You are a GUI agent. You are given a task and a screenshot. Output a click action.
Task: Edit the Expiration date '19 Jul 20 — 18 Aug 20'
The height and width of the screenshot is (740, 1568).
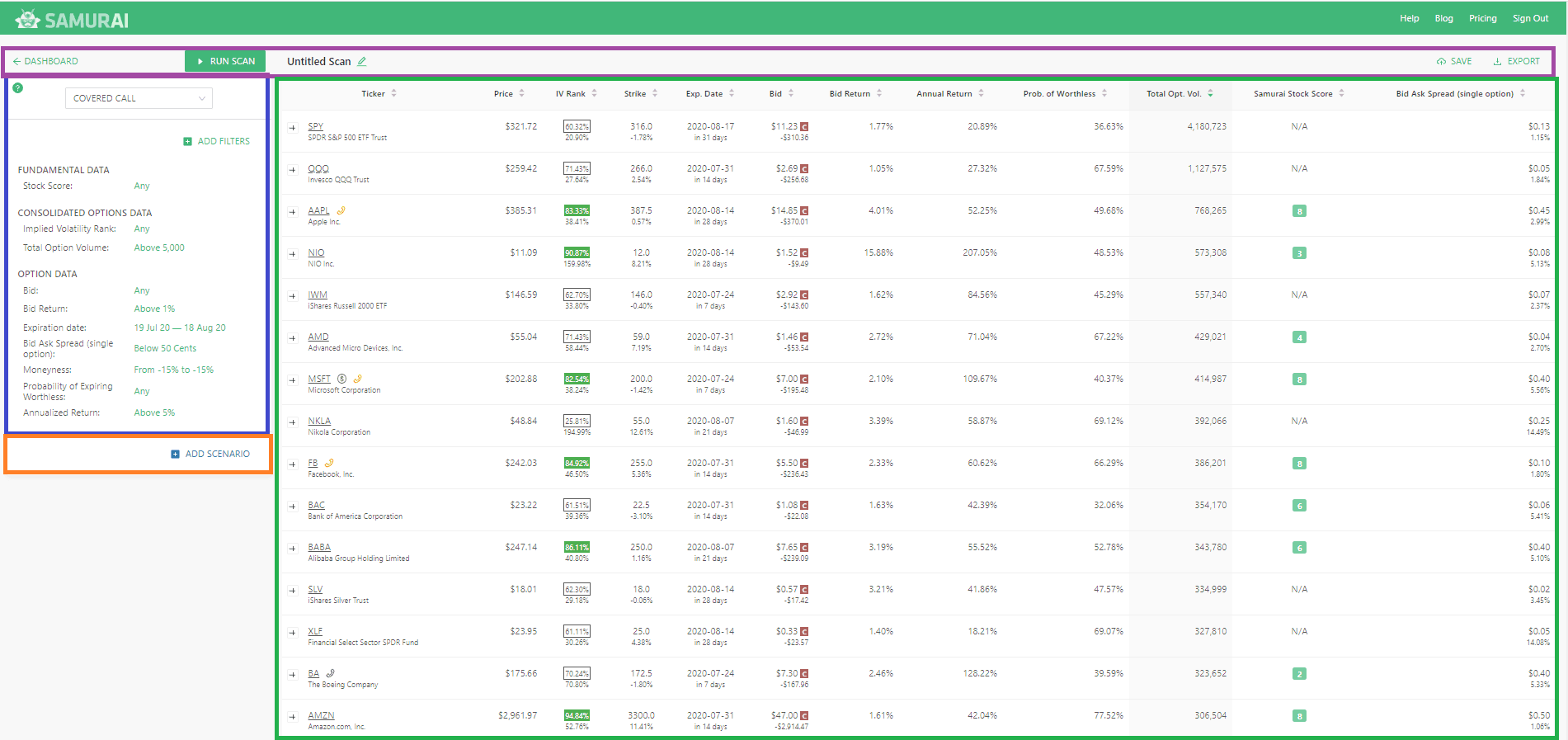[x=180, y=328]
